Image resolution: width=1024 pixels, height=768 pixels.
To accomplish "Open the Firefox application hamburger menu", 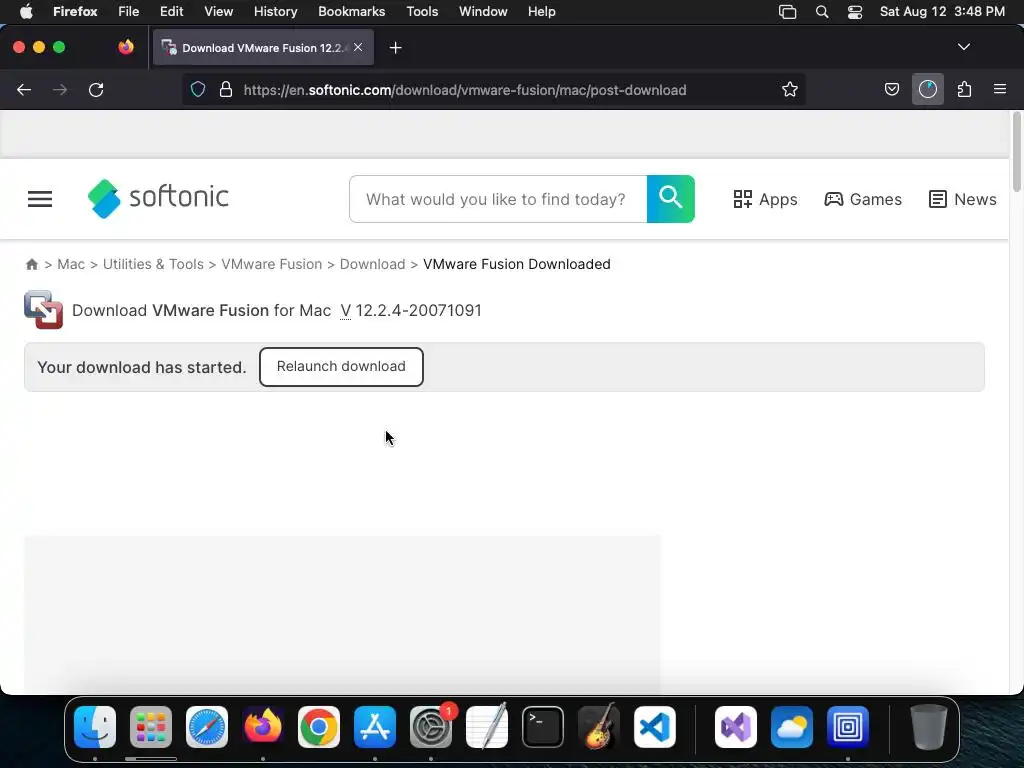I will (1000, 89).
